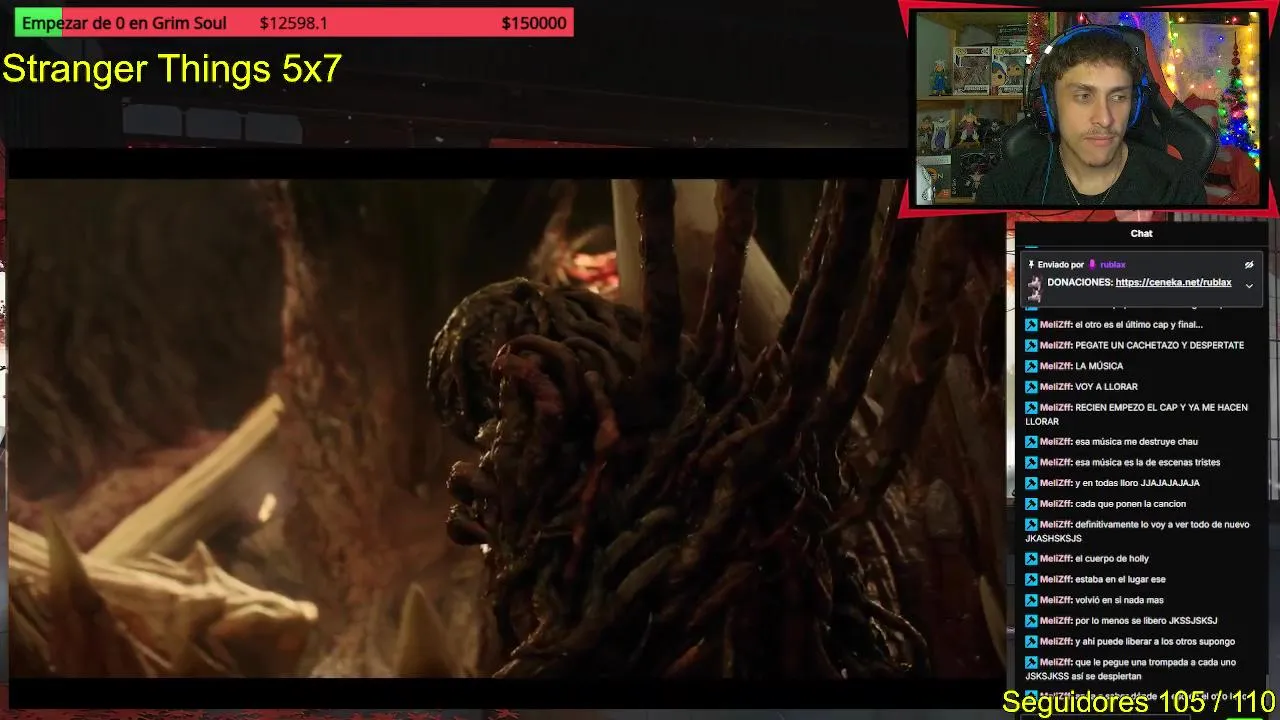Image resolution: width=1280 pixels, height=720 pixels.
Task: Click moderator badge on 'RECIEN EMPEZO EL CAP' message
Action: (x=1031, y=408)
